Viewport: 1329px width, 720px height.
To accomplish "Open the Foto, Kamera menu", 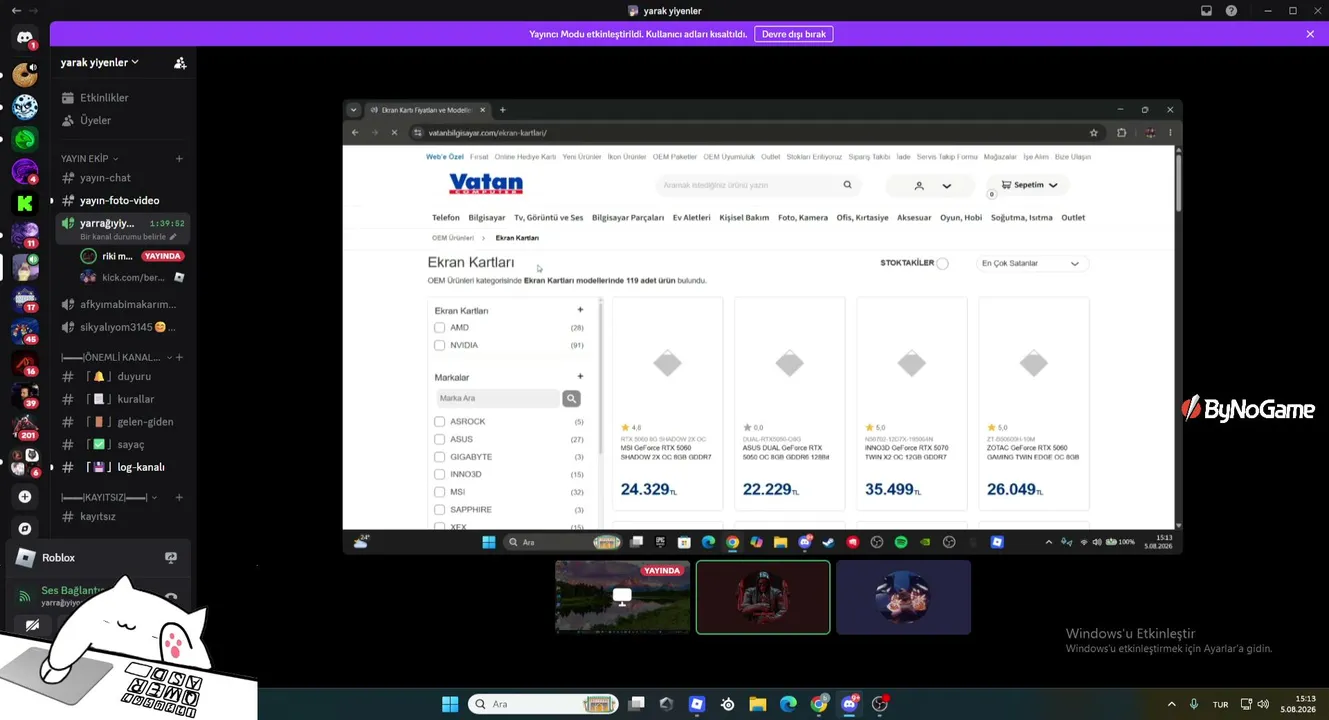I will pyautogui.click(x=803, y=218).
